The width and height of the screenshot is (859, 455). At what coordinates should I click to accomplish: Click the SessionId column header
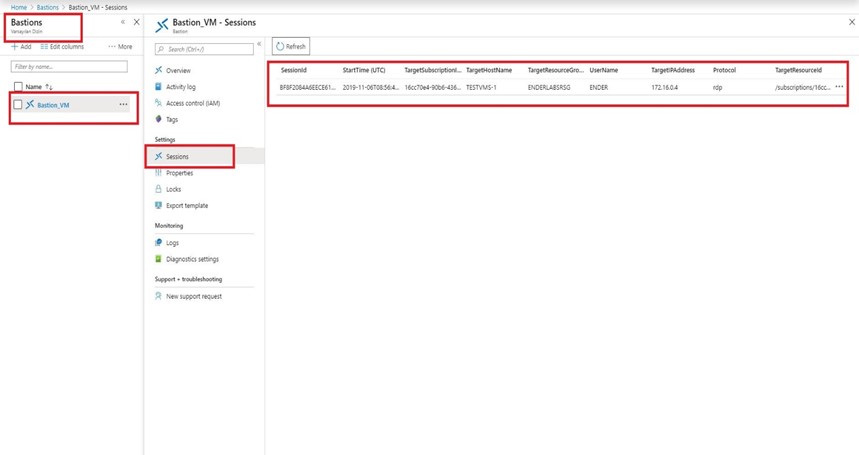[x=294, y=70]
